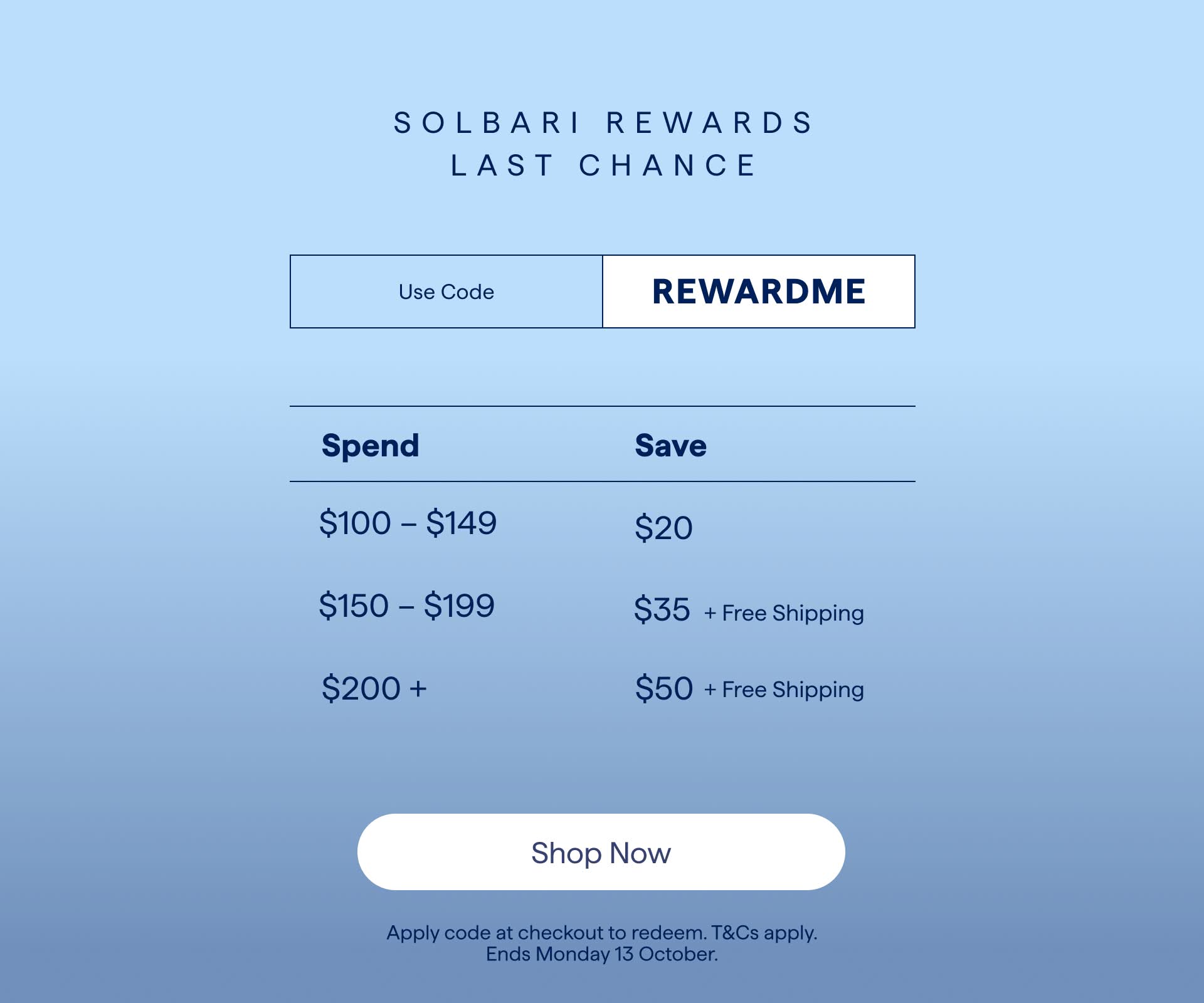Viewport: 1204px width, 1003px height.
Task: Select the $200 + spend tier
Action: [374, 688]
